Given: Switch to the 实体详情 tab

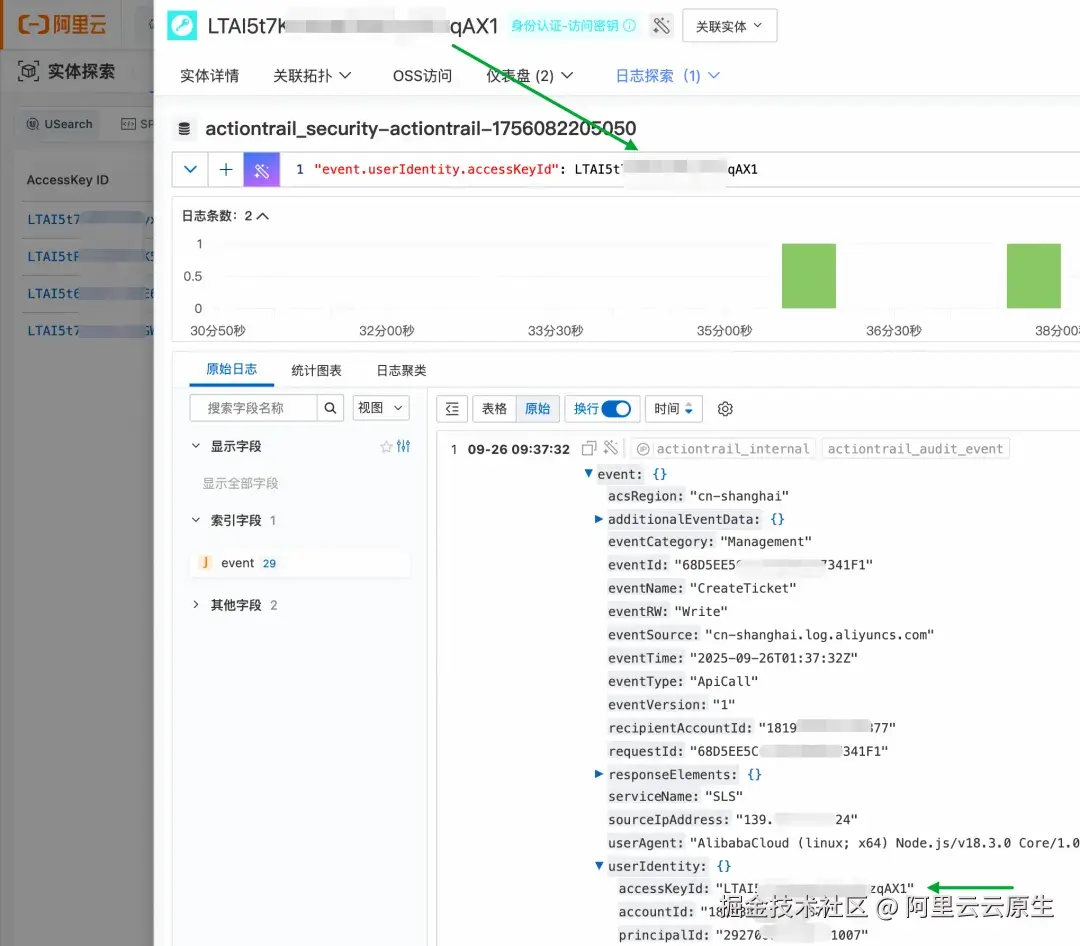Looking at the screenshot, I should [209, 76].
